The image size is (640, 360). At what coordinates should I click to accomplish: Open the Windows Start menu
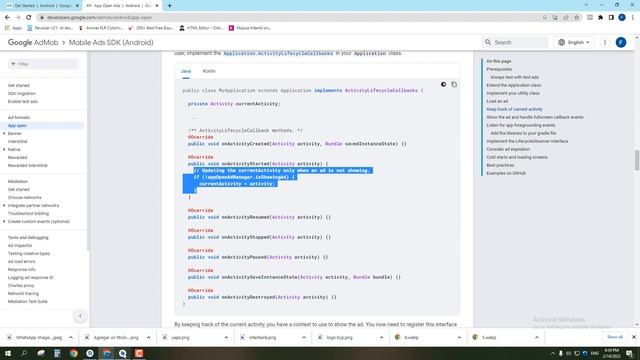[x=8, y=353]
